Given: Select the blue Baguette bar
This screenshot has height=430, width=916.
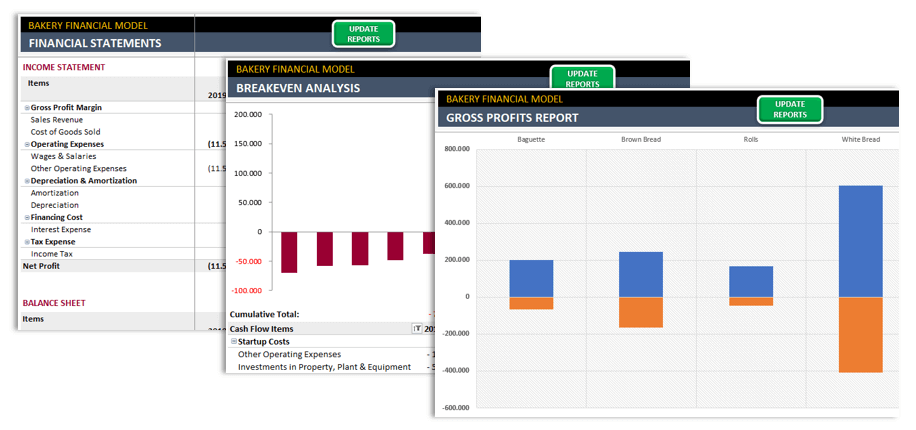Looking at the screenshot, I should [531, 279].
